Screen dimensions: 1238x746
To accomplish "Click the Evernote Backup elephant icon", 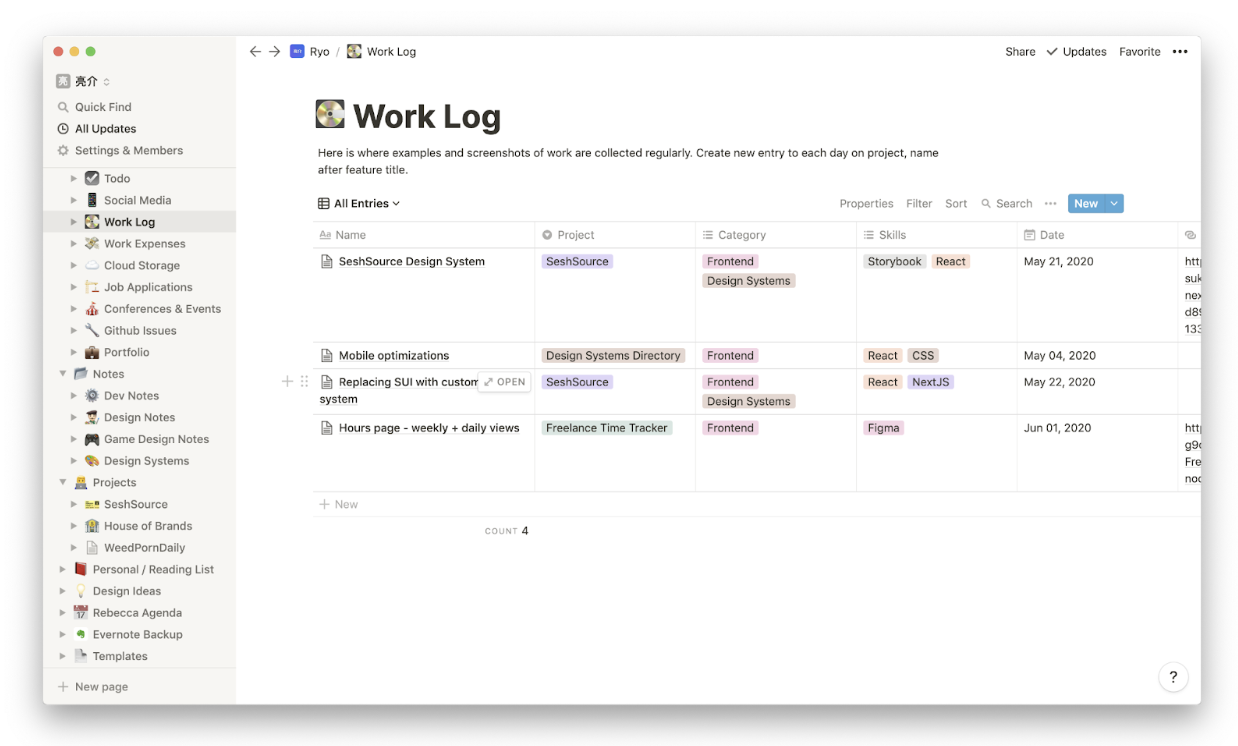I will pos(81,634).
